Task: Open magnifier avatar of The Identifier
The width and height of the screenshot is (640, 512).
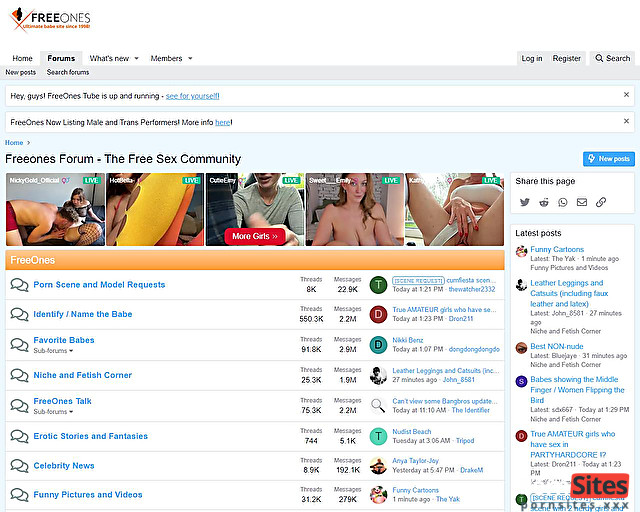Action: [x=378, y=406]
